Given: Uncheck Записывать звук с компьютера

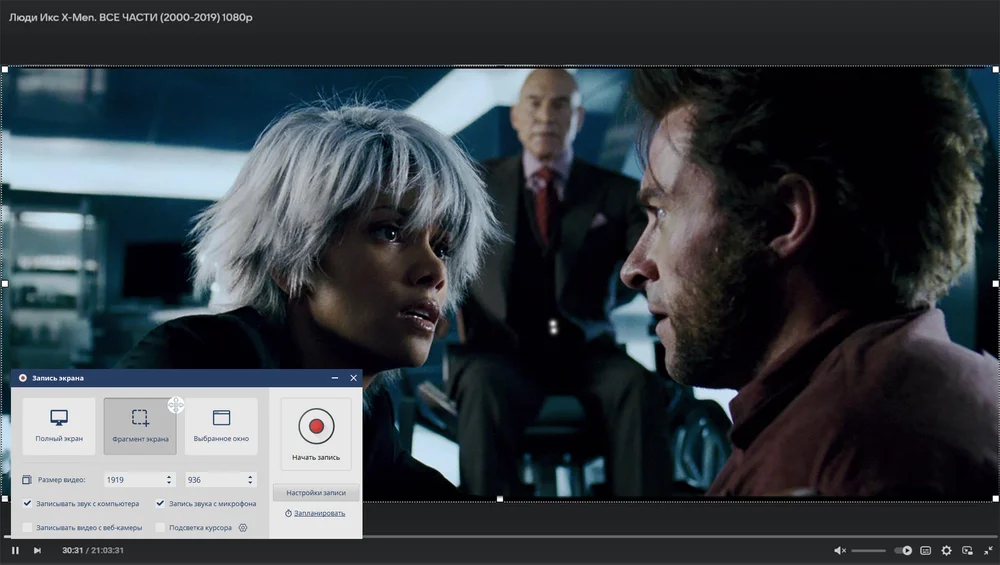Looking at the screenshot, I should click(28, 503).
